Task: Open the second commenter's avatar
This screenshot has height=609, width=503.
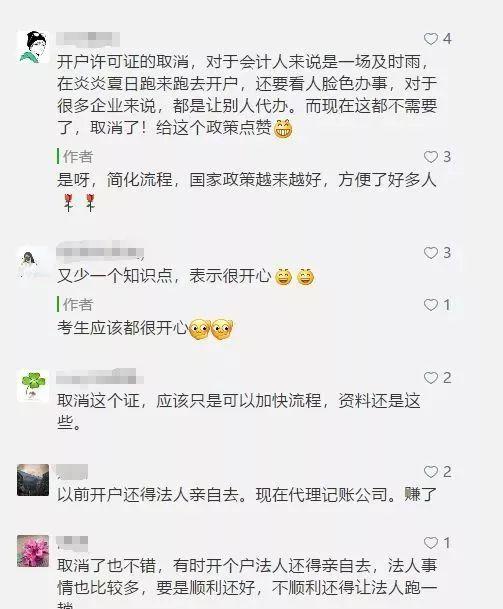Action: pyautogui.click(x=33, y=263)
